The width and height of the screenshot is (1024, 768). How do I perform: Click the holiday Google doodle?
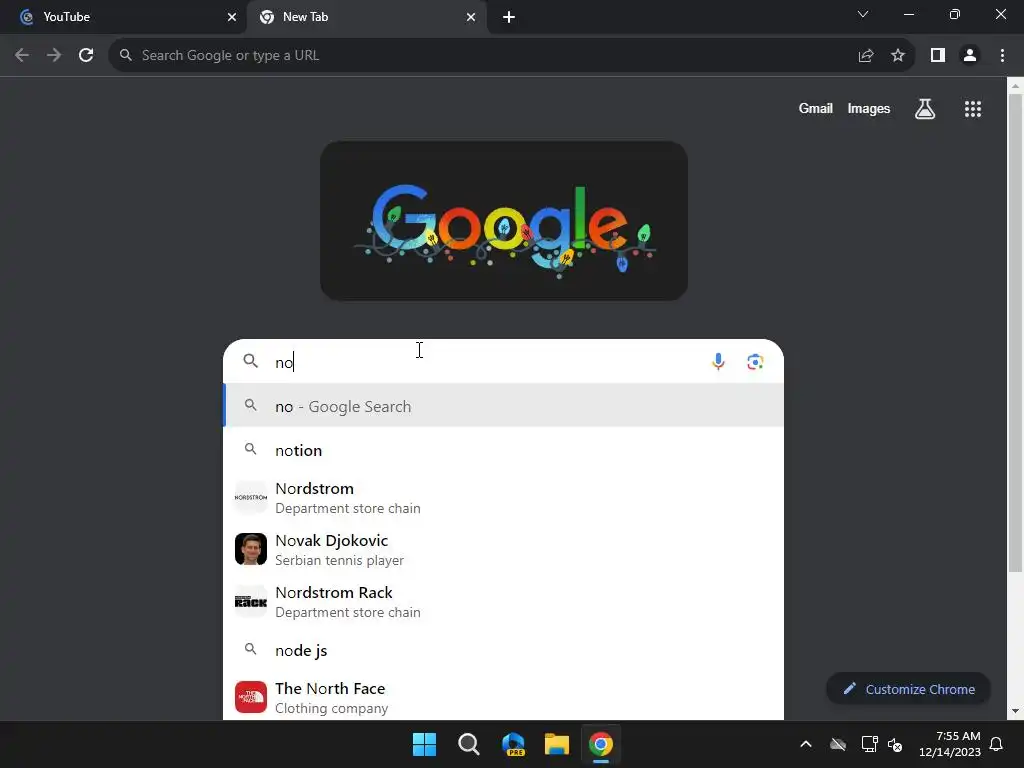(x=504, y=221)
